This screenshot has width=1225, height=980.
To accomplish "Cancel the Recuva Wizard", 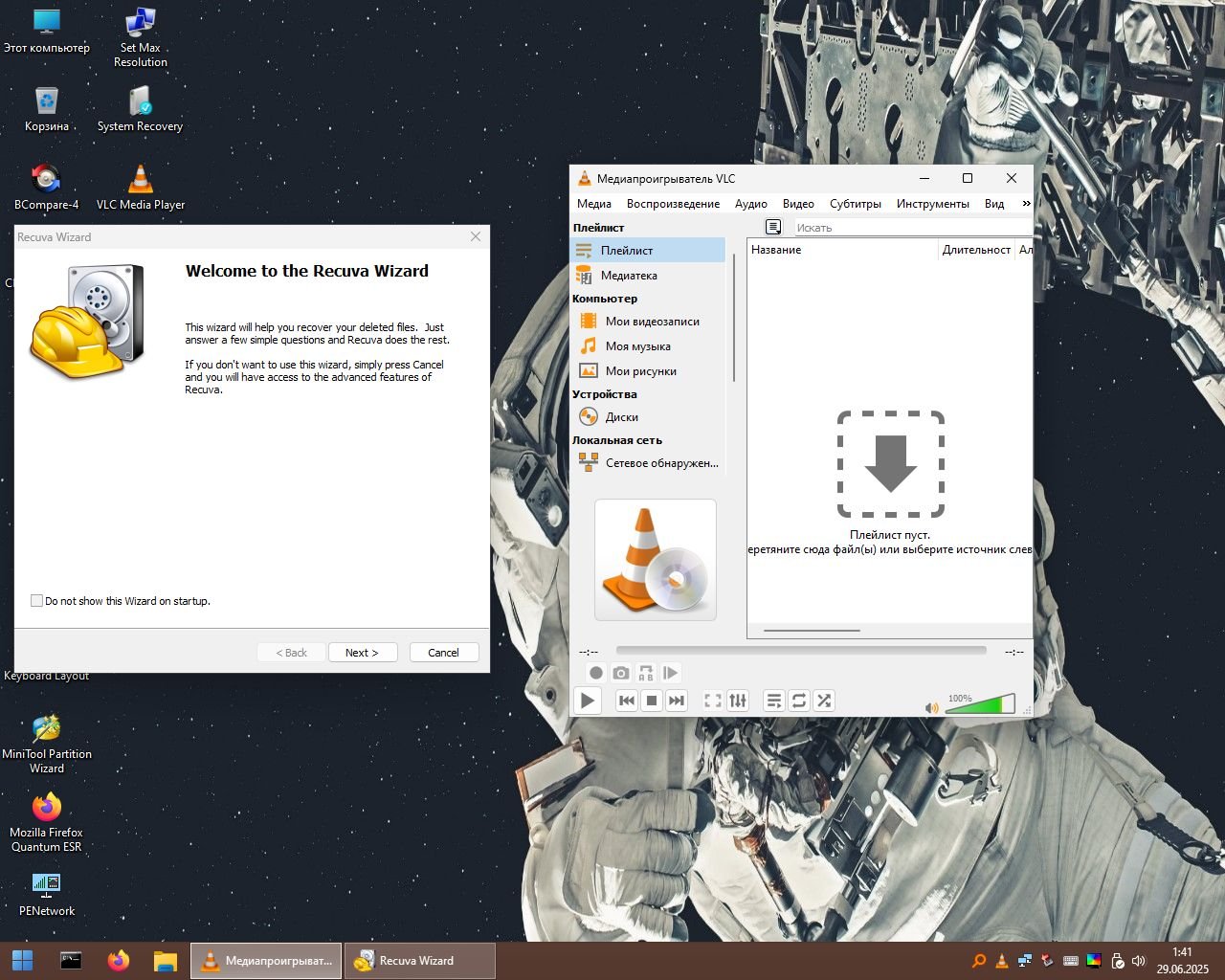I will click(x=443, y=652).
